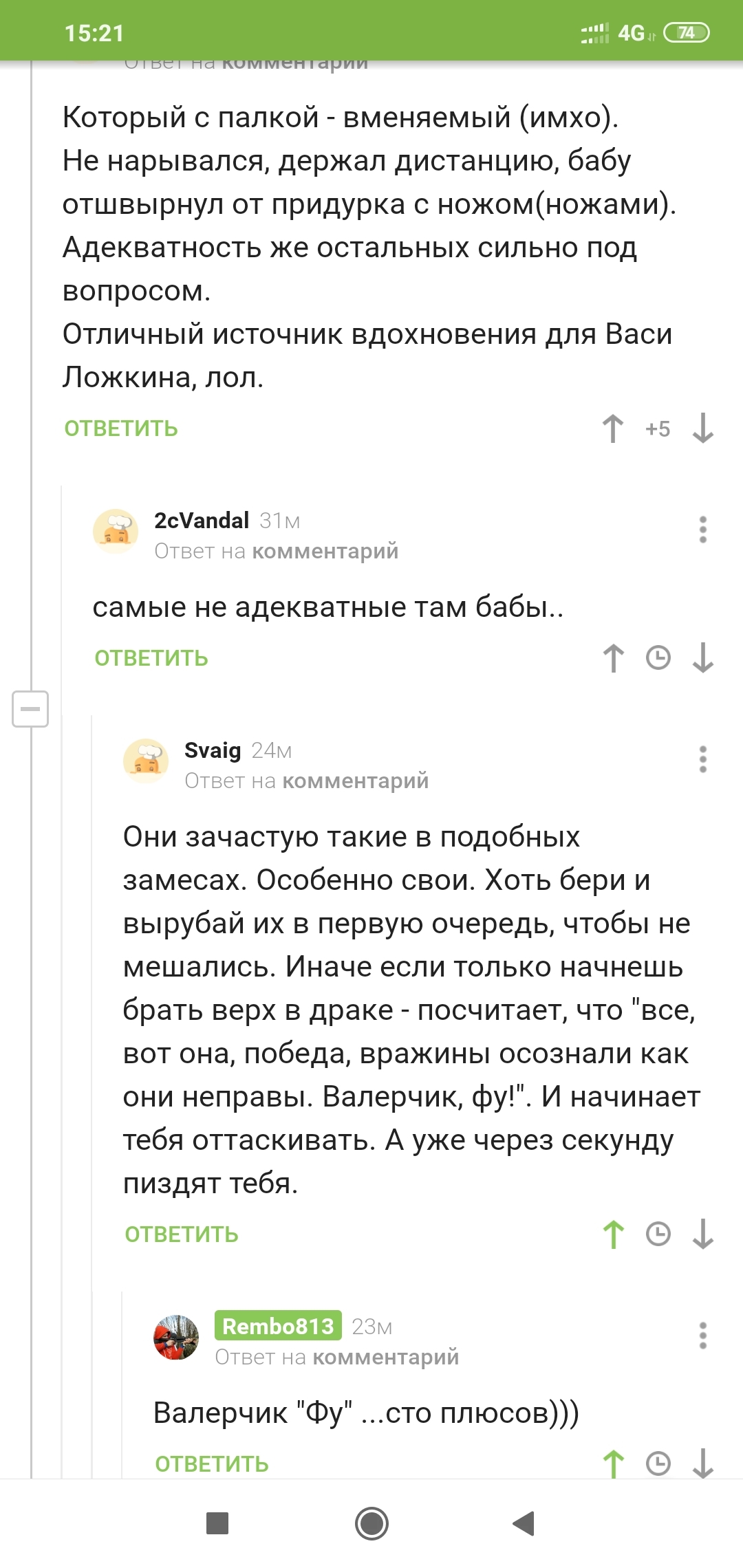
Task: Reply to Svaig's comment
Action: point(182,1234)
